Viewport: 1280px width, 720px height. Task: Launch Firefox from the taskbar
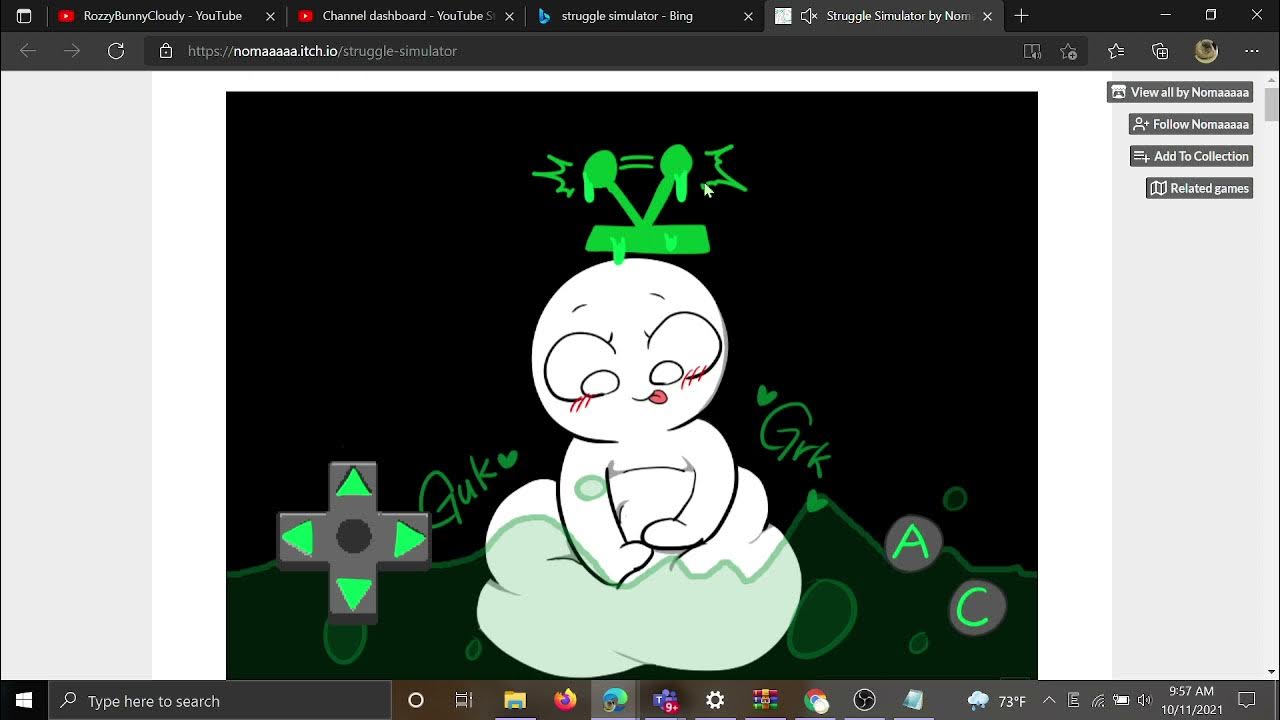click(x=565, y=701)
